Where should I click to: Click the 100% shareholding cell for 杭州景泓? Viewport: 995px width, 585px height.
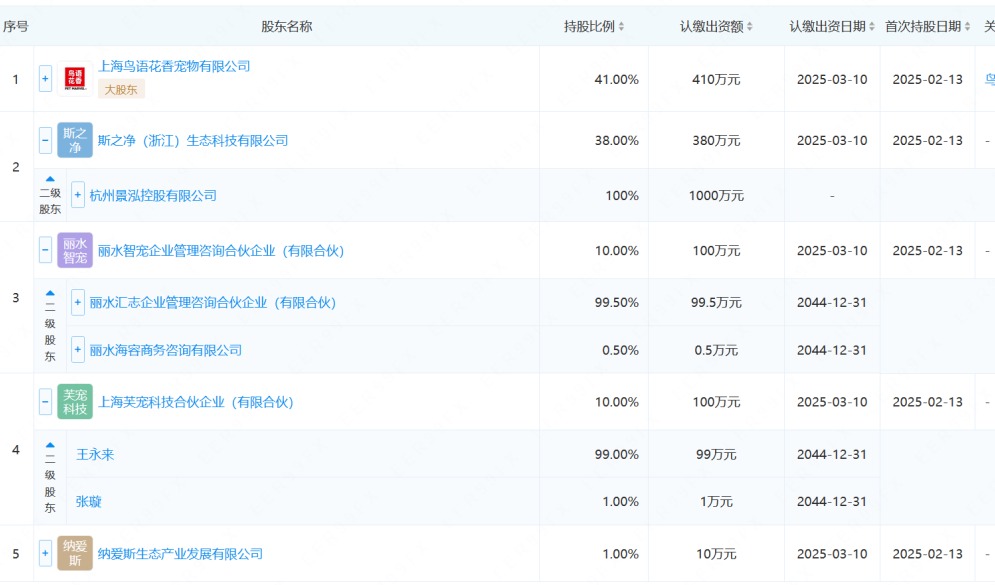point(622,195)
